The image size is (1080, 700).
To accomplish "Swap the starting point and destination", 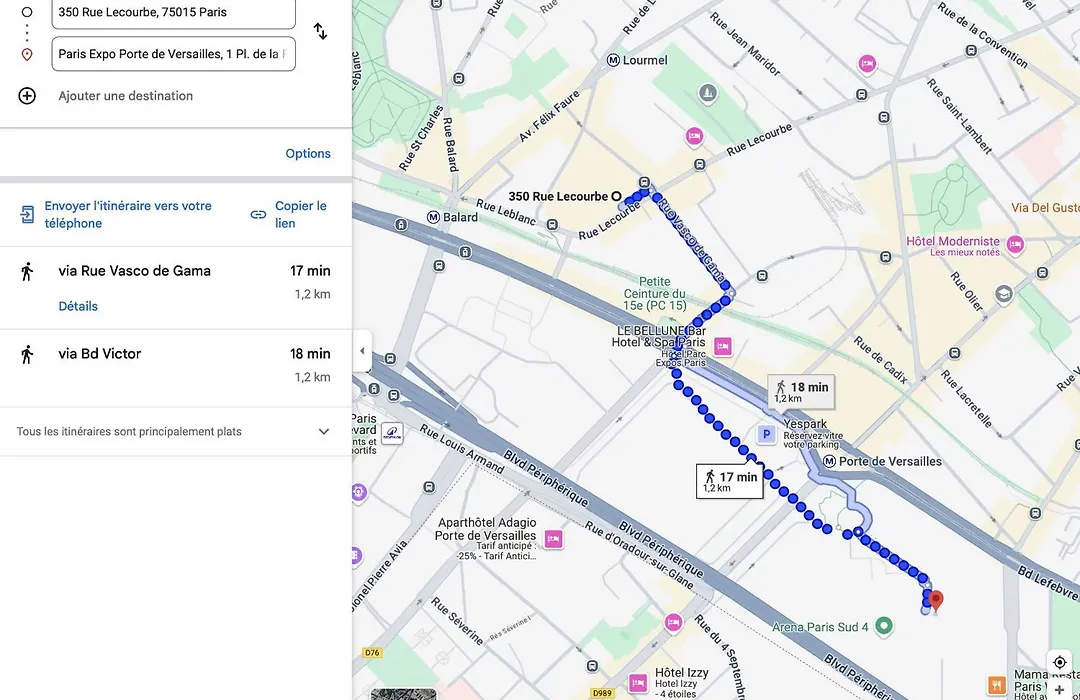I will (x=320, y=31).
